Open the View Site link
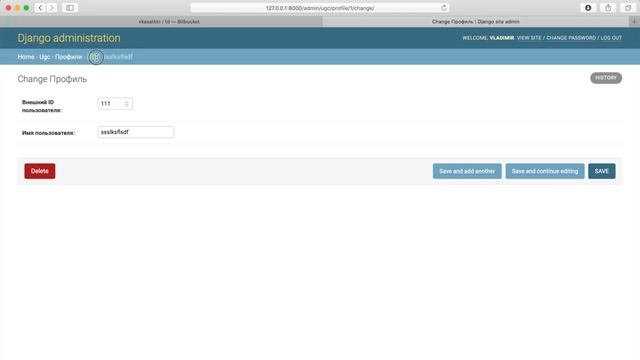Image resolution: width=640 pixels, height=360 pixels. click(529, 38)
